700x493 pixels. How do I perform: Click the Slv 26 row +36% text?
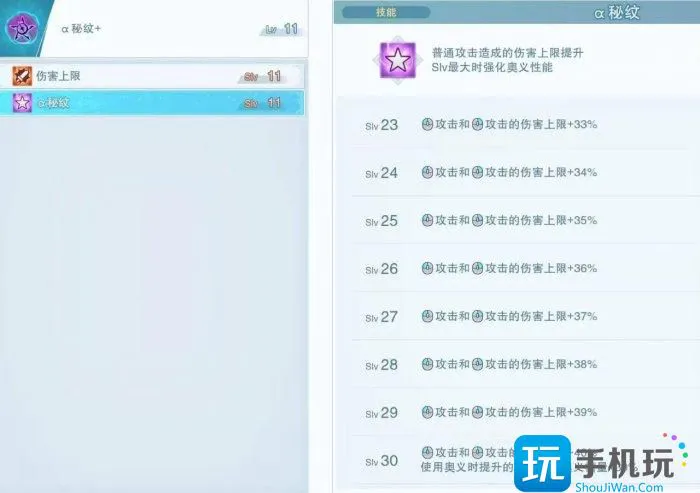pos(509,268)
